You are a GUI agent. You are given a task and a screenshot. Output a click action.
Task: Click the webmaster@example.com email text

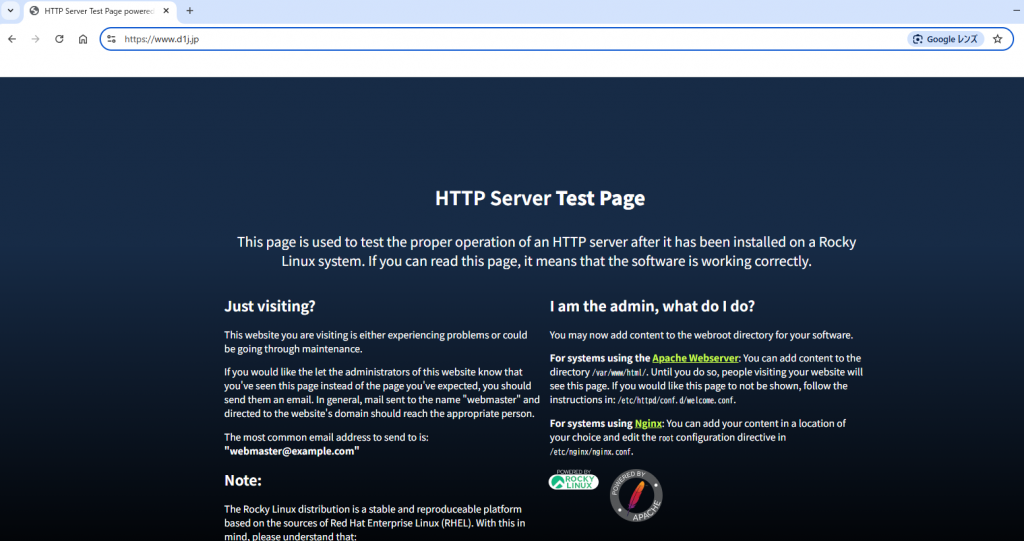(x=291, y=451)
